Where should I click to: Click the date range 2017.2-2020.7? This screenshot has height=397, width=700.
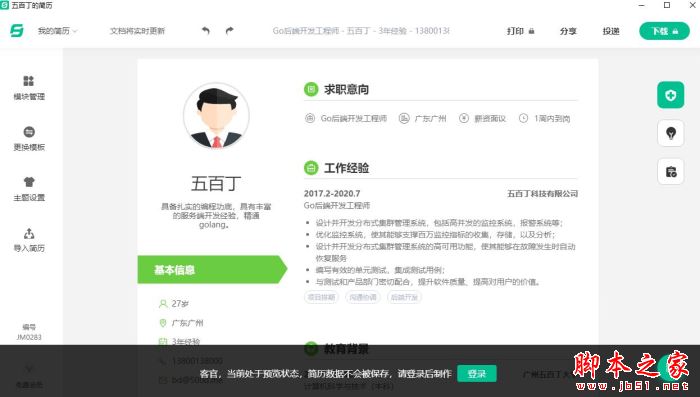[x=332, y=193]
